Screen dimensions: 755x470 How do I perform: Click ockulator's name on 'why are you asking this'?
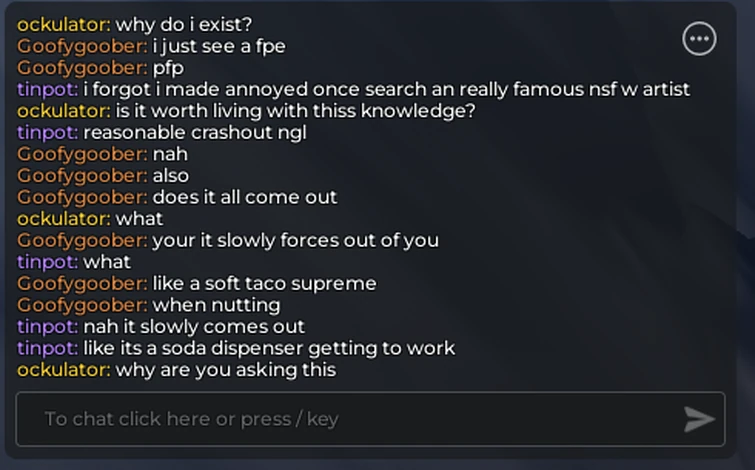point(64,370)
